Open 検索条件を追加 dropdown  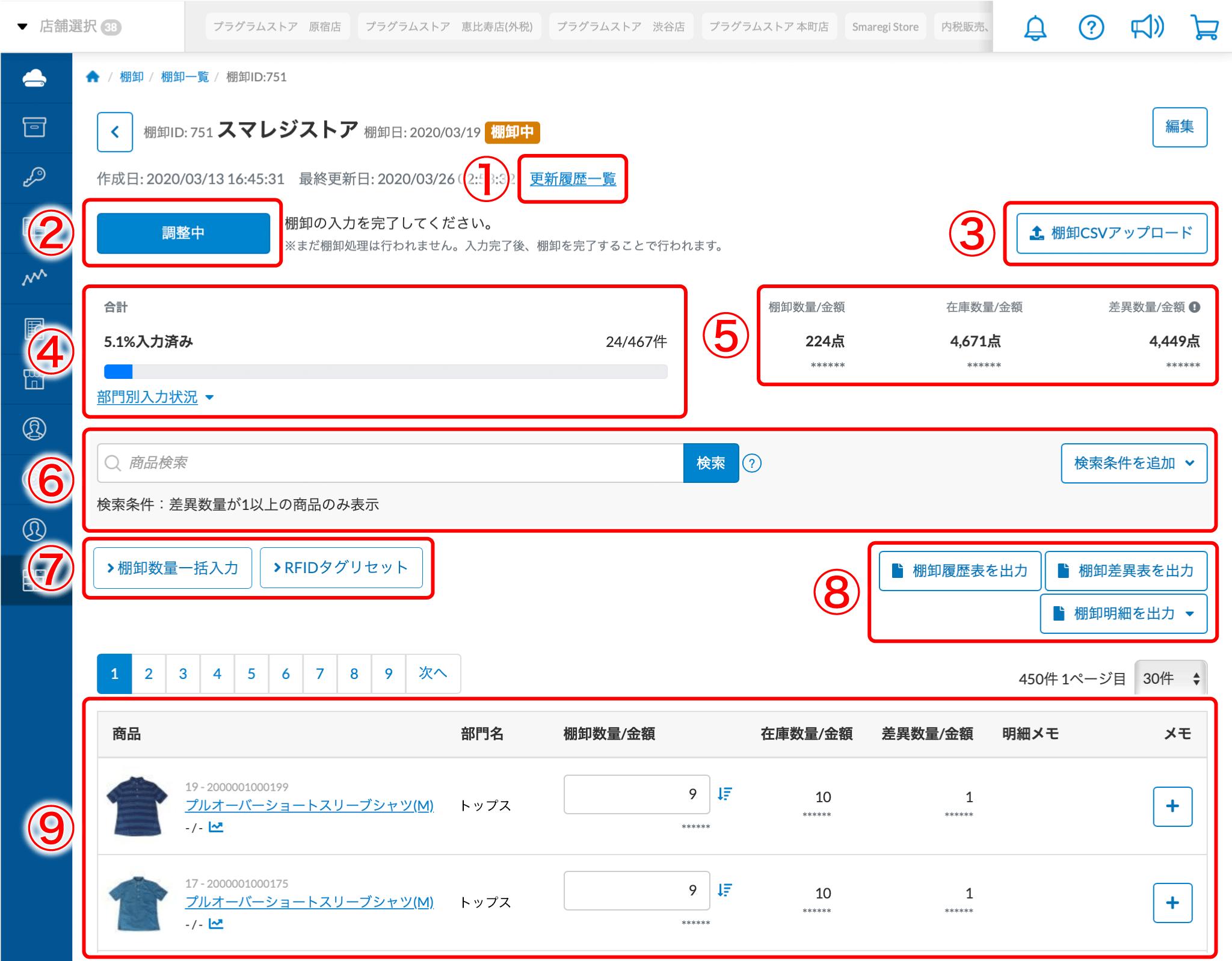tap(1133, 463)
